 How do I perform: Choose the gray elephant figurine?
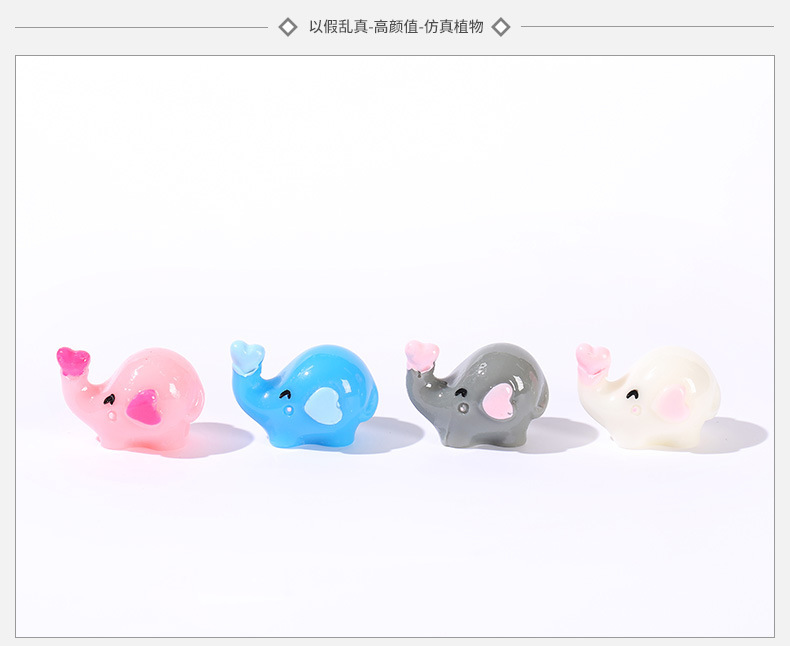pos(477,395)
